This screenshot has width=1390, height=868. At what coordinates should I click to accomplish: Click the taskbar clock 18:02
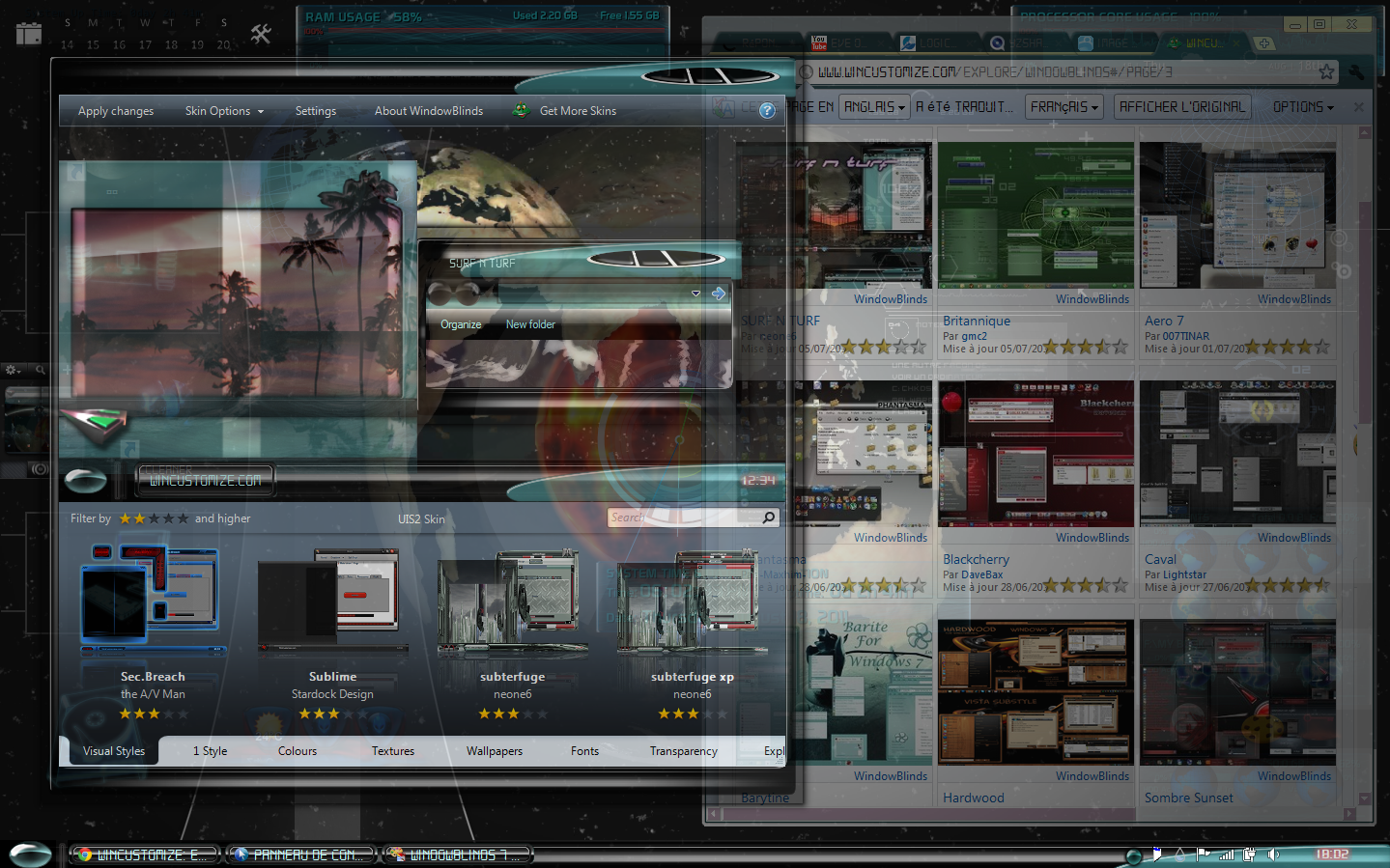[x=1332, y=854]
